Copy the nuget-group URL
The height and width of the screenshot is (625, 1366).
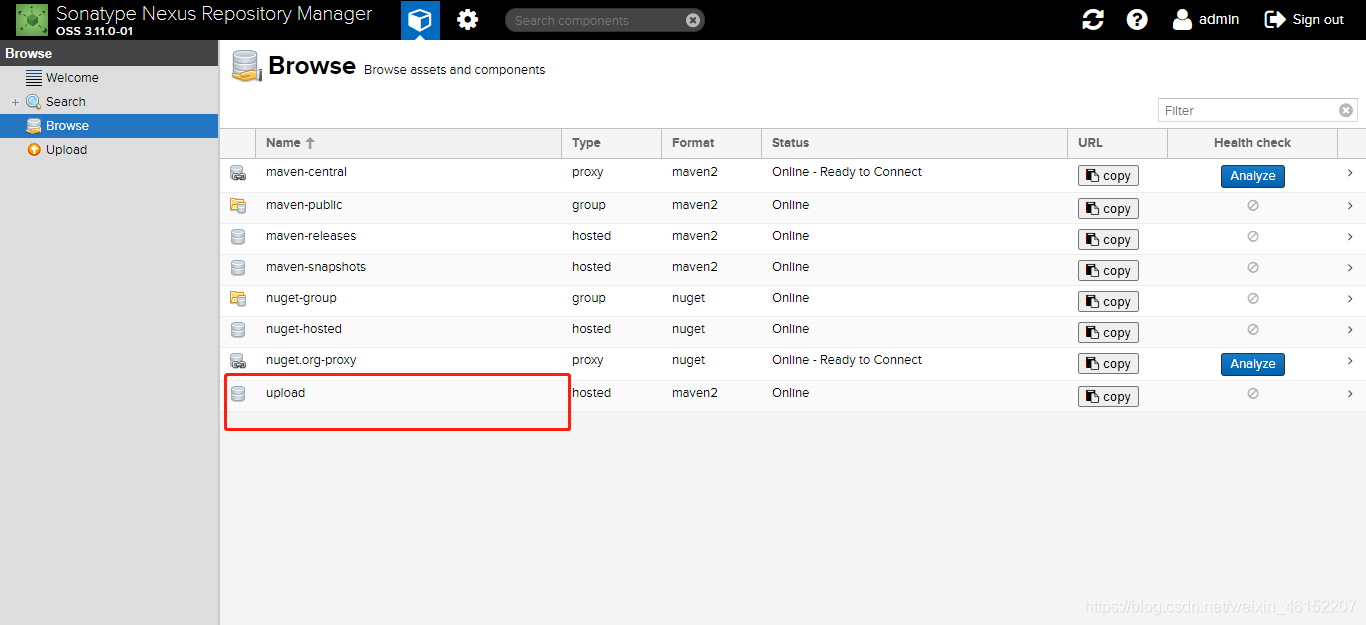1108,302
